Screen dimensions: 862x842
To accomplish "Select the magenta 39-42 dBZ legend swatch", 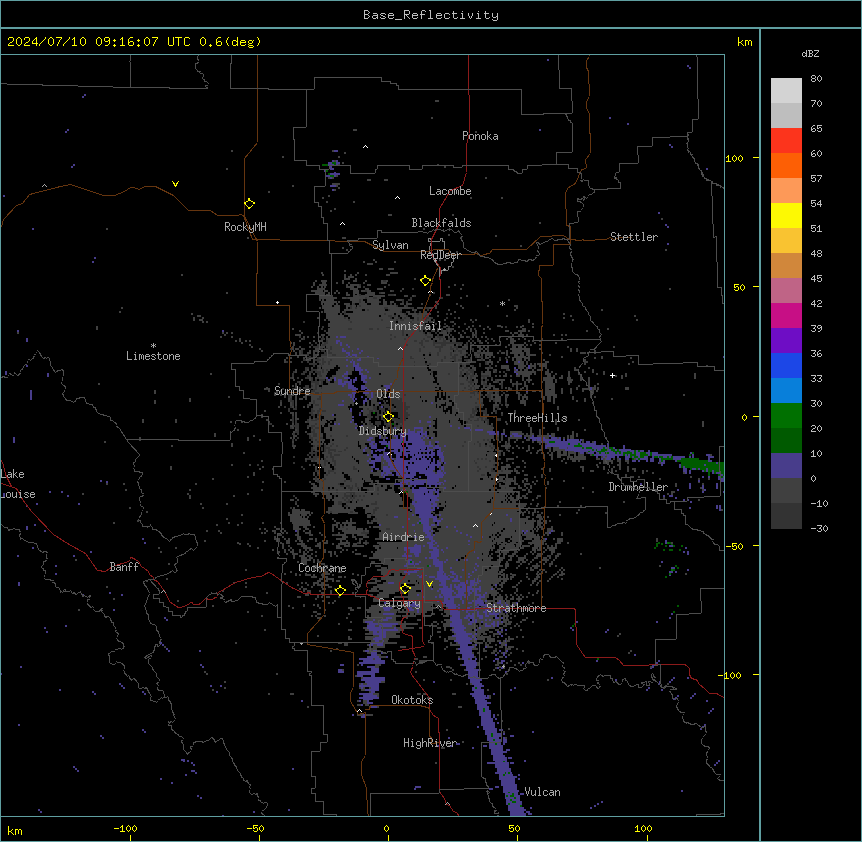I will click(x=786, y=315).
